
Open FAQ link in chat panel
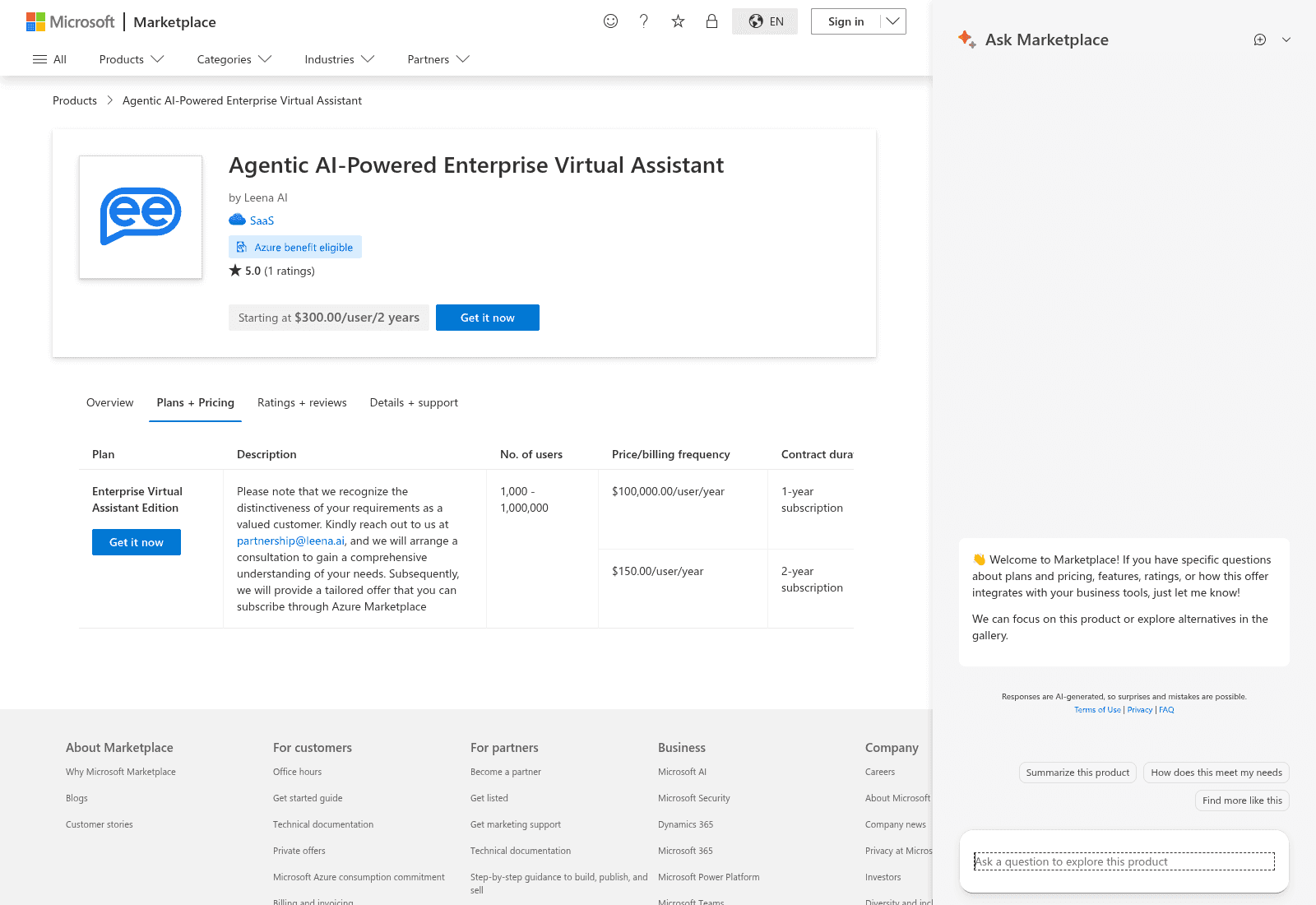tap(1166, 710)
